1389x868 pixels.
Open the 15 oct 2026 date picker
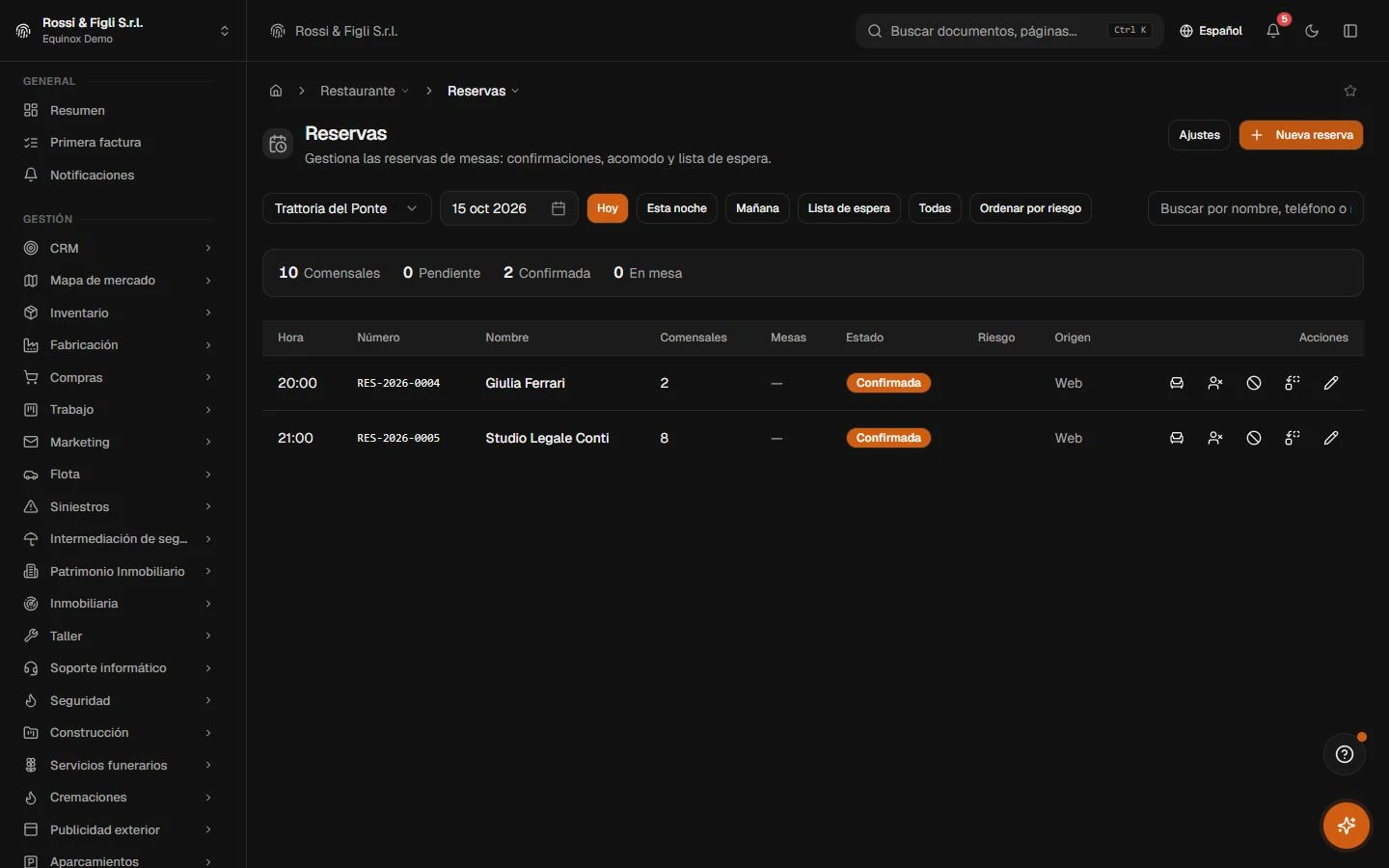(x=508, y=208)
